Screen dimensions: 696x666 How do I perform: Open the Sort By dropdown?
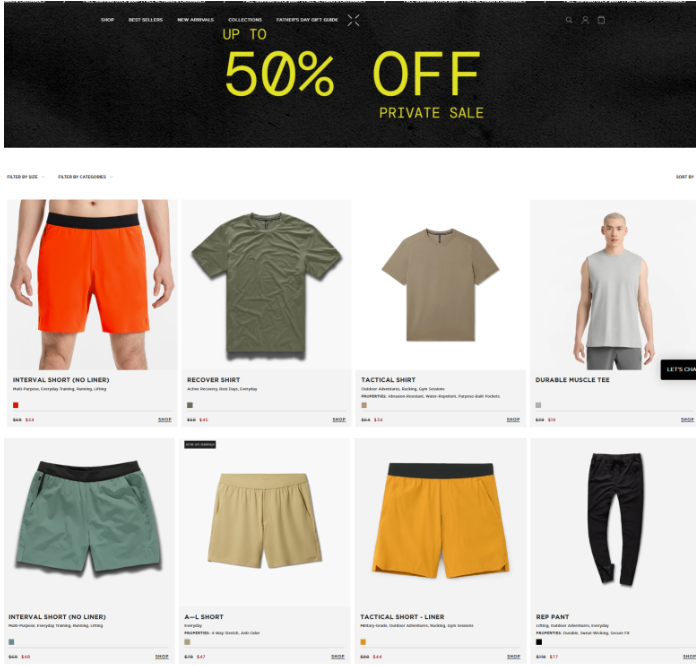[685, 177]
